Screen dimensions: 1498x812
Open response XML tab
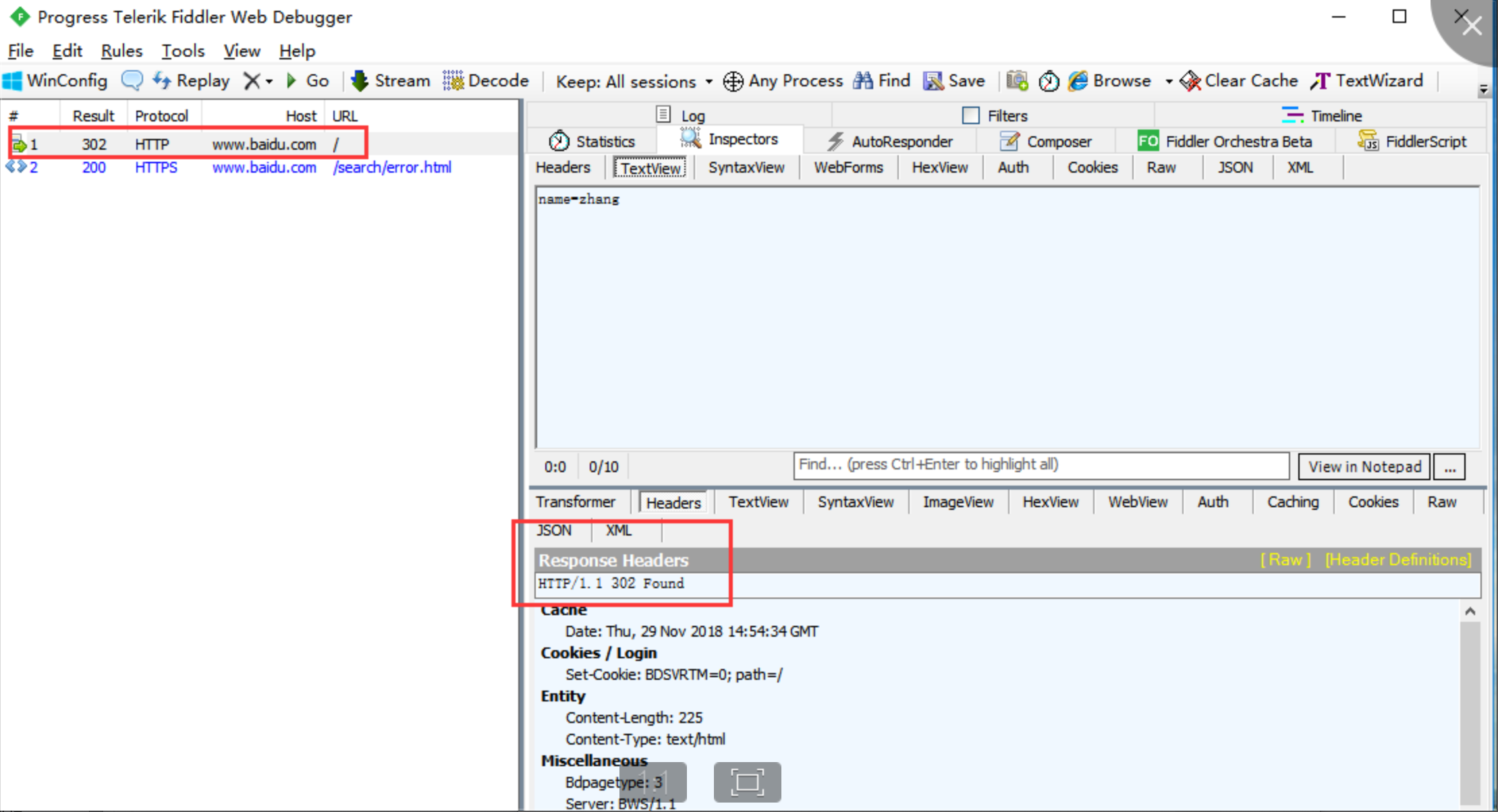pos(619,530)
